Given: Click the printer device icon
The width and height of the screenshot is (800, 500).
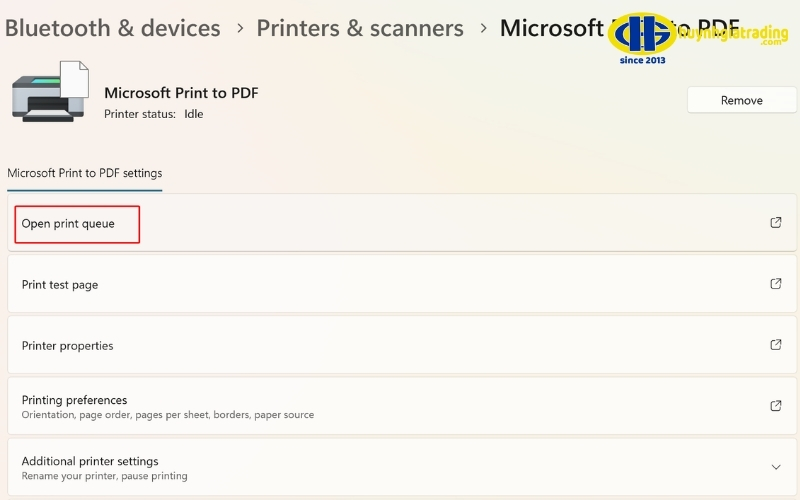Looking at the screenshot, I should click(x=51, y=92).
